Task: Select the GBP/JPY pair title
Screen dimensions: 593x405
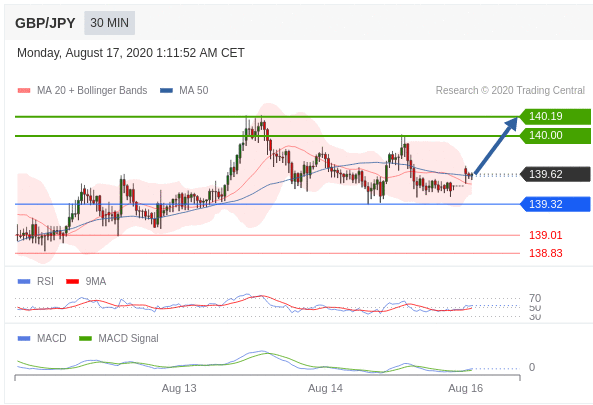Action: (x=45, y=23)
